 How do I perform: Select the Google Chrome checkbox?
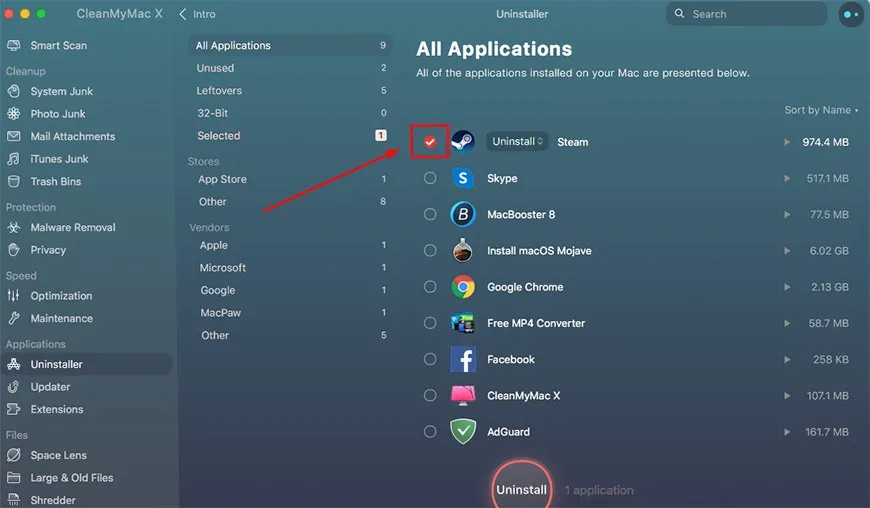[430, 287]
